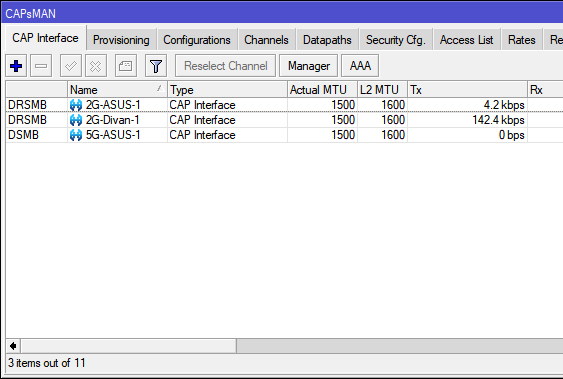The width and height of the screenshot is (563, 379).
Task: Click the 1500 MTU of 2G-ASUS-1
Action: coord(343,105)
